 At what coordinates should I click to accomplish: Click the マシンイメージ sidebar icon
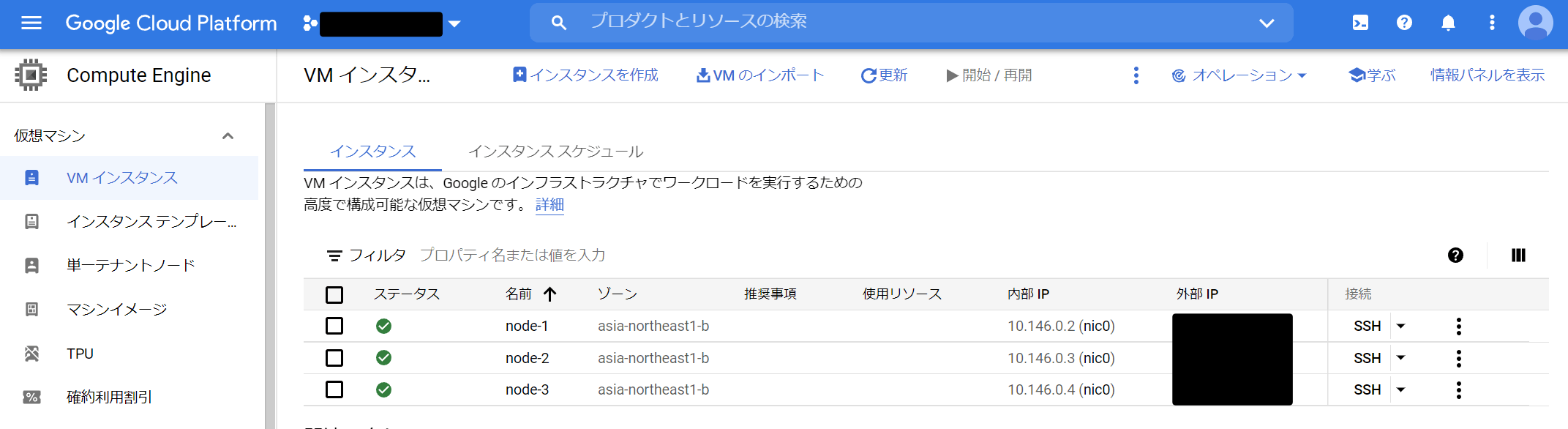31,310
